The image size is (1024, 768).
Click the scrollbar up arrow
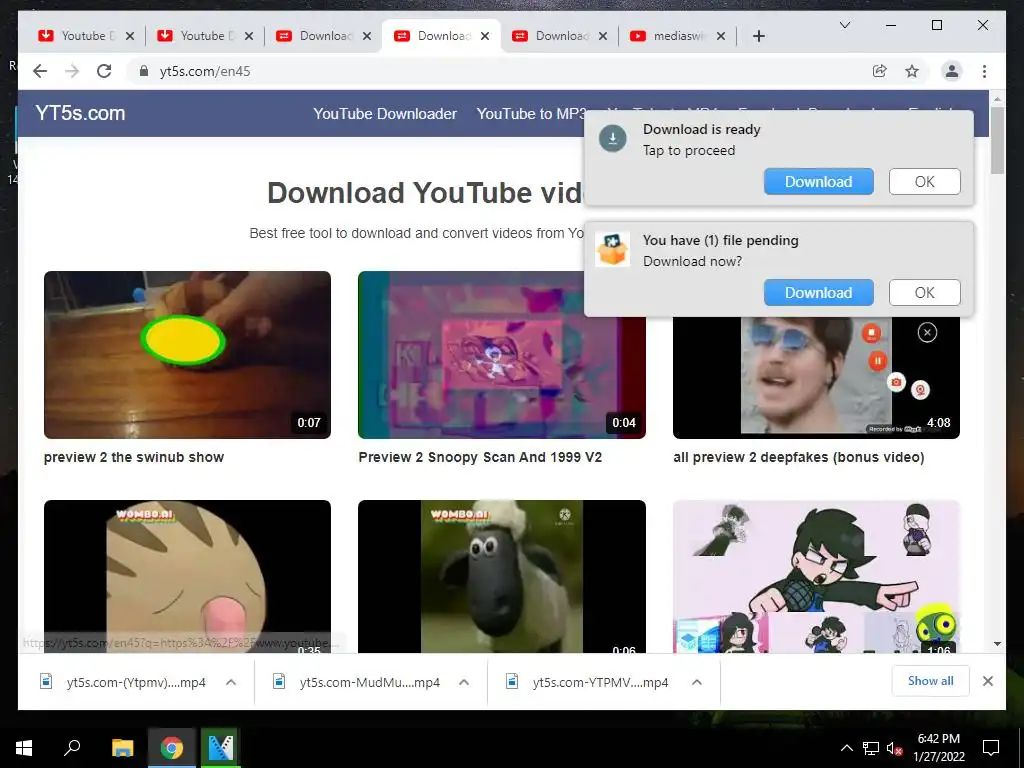997,99
